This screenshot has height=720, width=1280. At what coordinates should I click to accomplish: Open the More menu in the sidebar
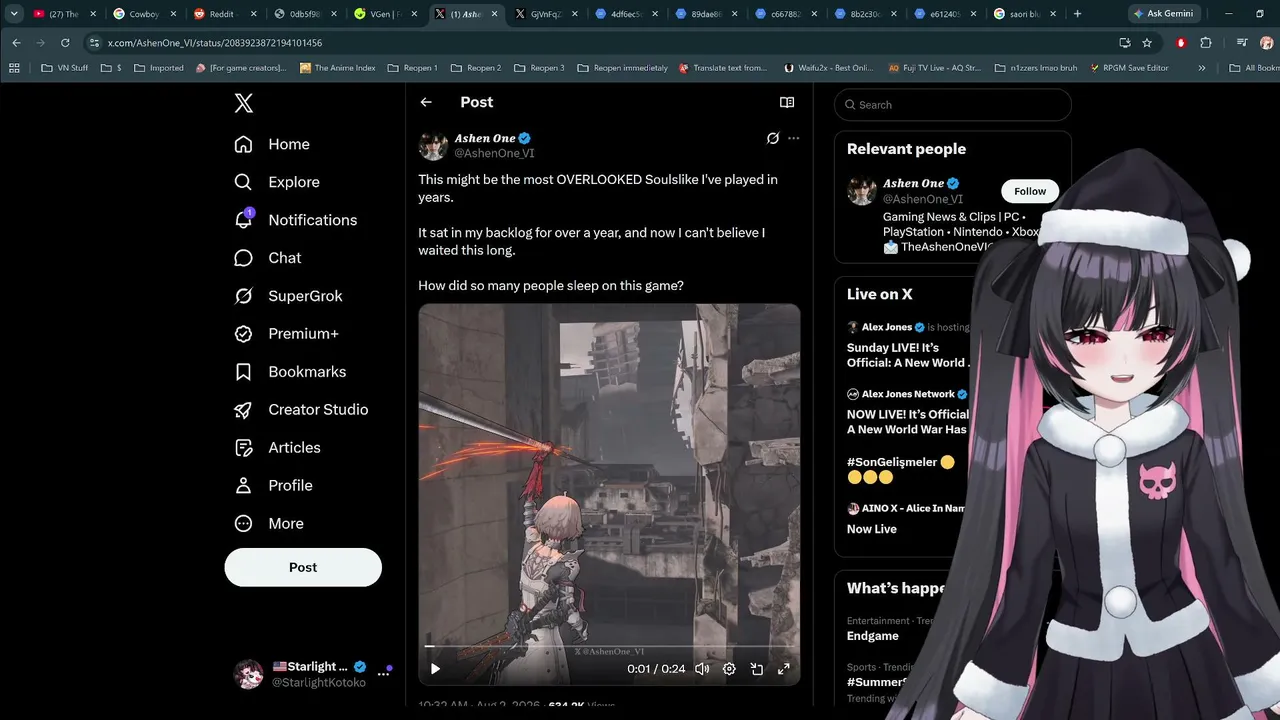click(269, 524)
